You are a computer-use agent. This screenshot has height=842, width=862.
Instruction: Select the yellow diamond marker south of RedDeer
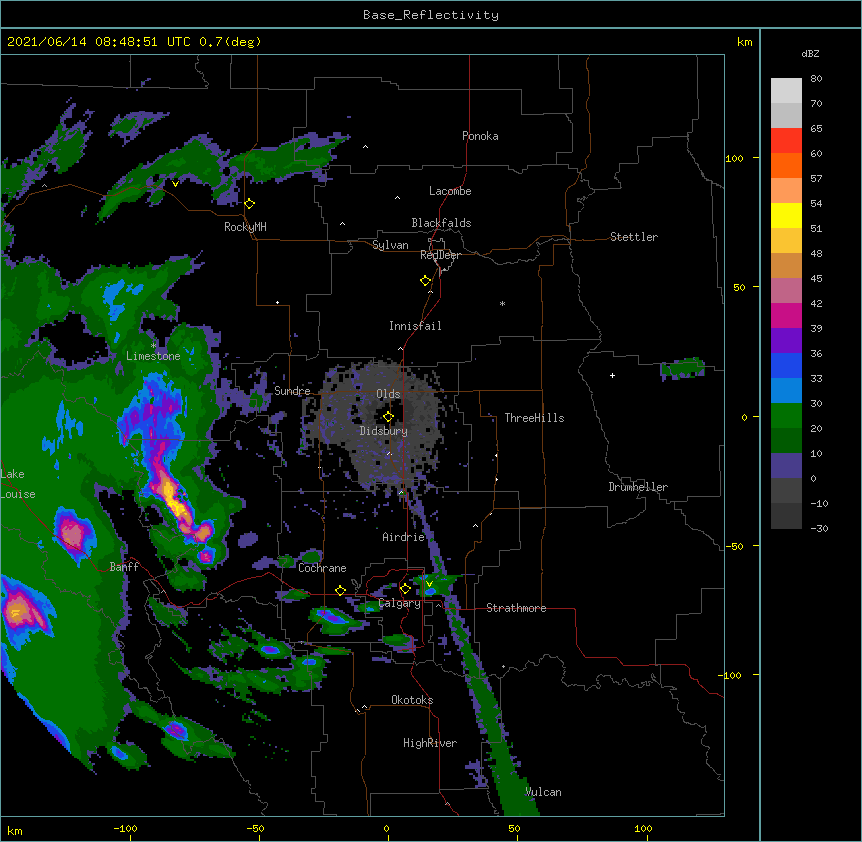(426, 281)
